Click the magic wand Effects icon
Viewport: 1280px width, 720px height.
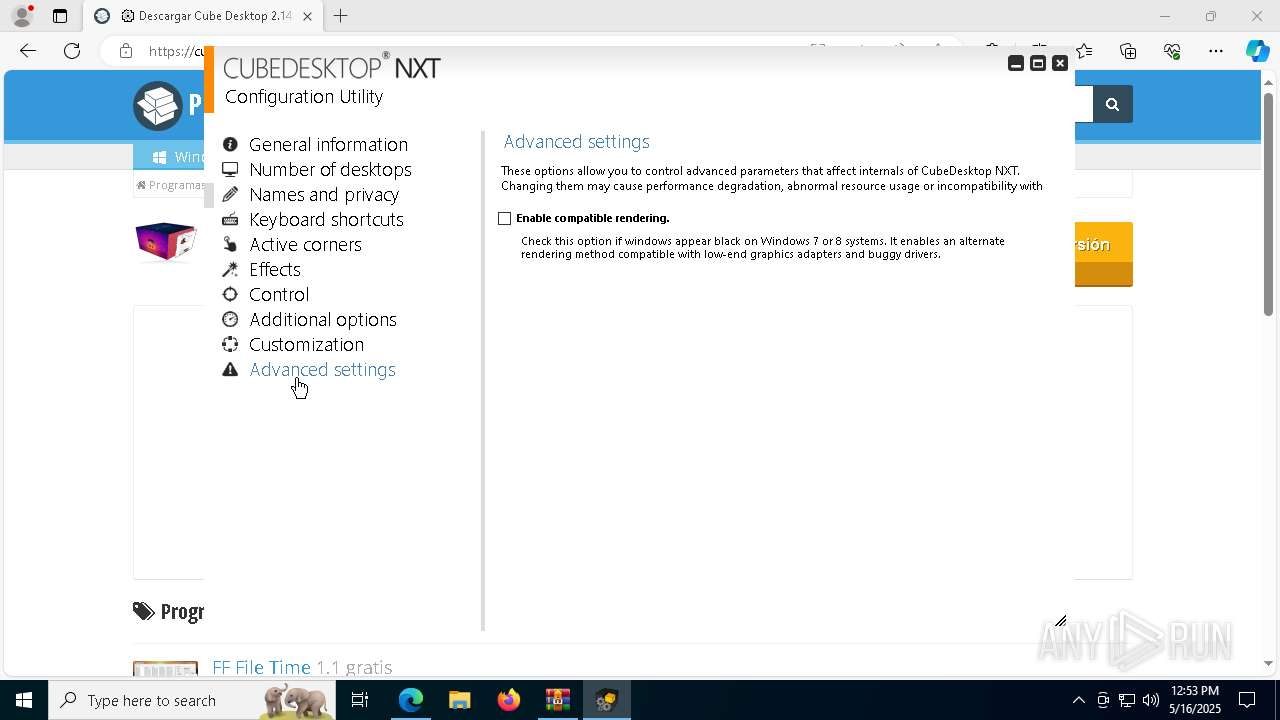pos(230,269)
